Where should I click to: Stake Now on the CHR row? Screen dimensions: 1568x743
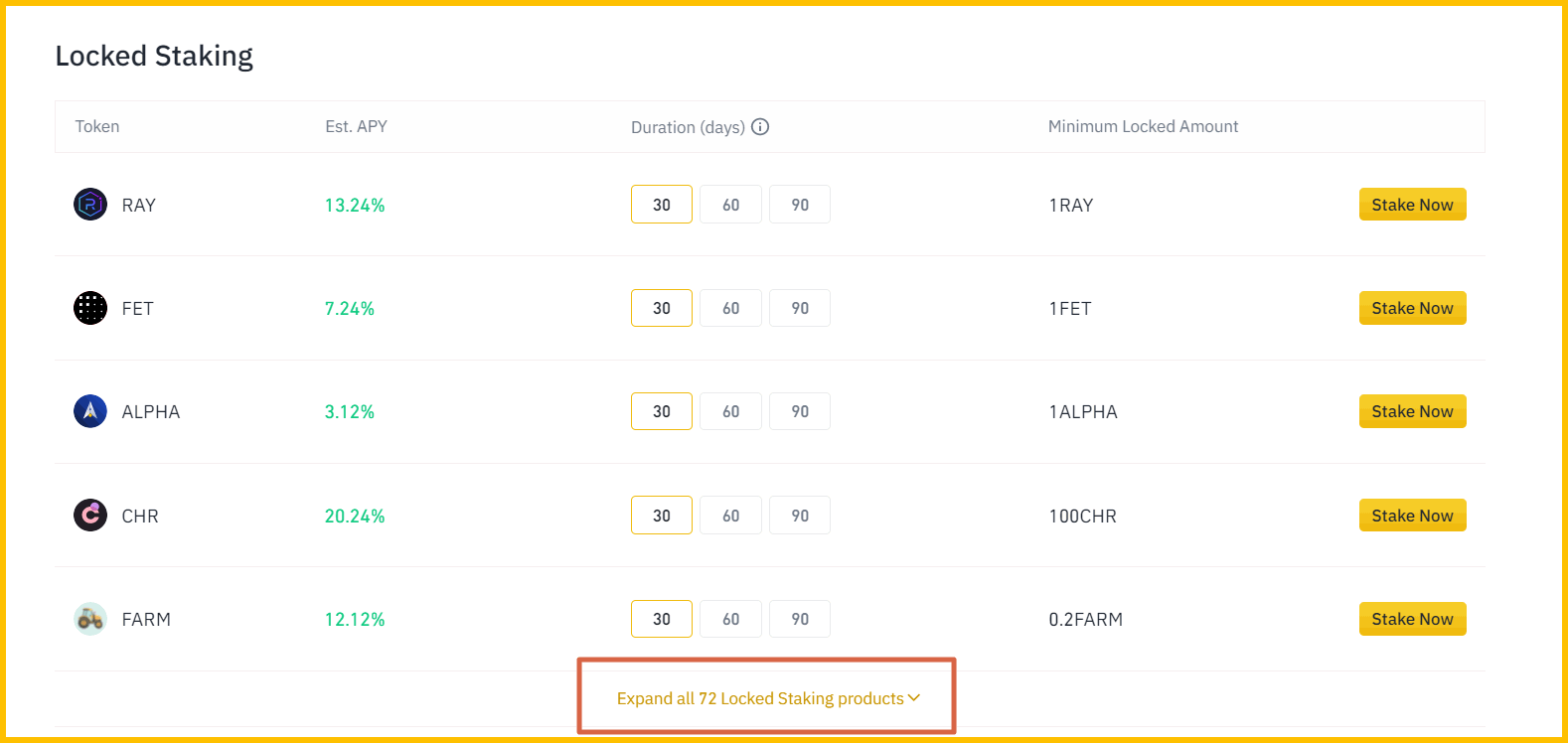coord(1412,516)
